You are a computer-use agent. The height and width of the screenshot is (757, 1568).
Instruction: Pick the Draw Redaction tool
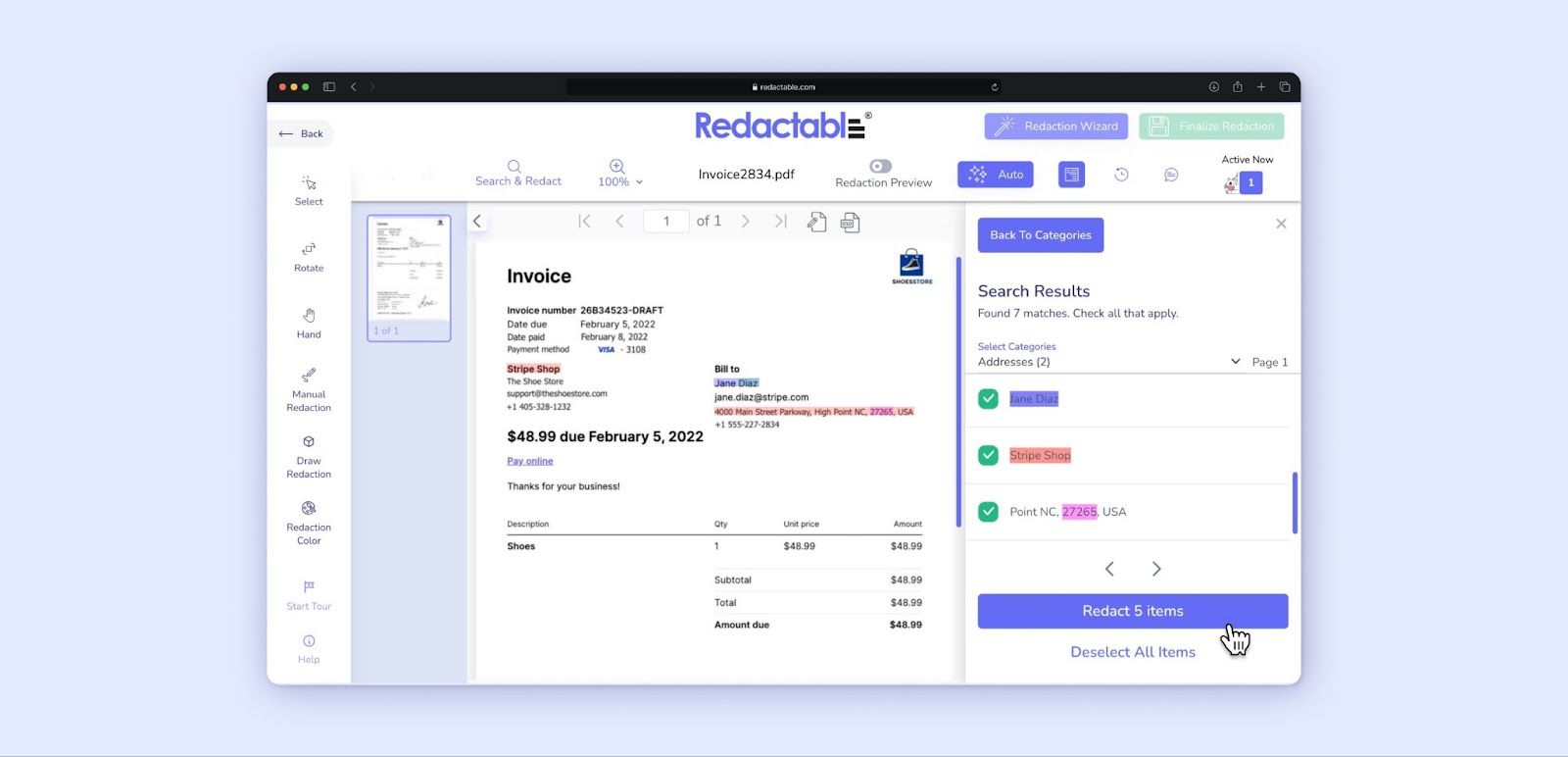click(309, 456)
